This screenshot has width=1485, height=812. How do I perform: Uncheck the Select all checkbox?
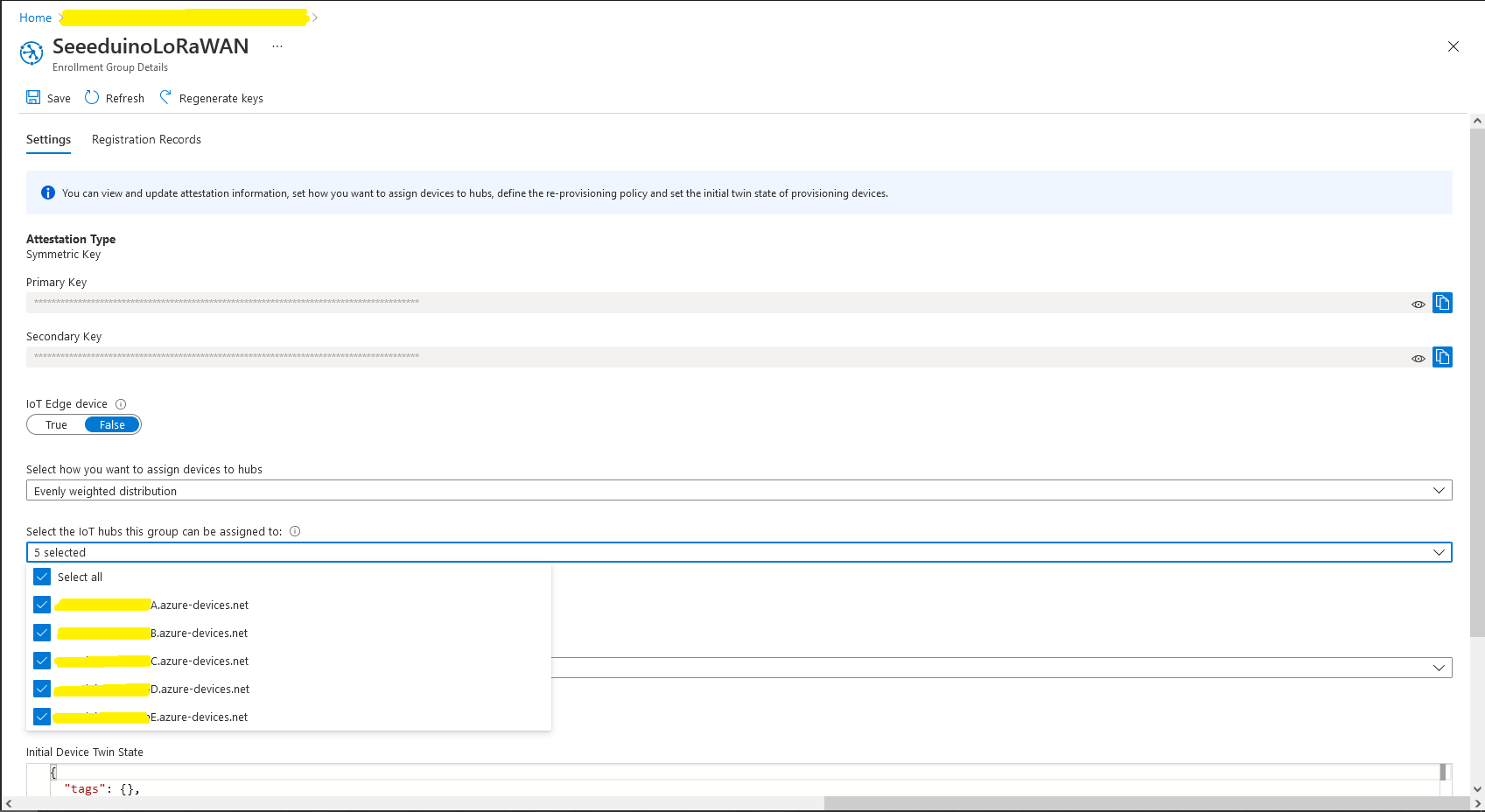coord(42,577)
